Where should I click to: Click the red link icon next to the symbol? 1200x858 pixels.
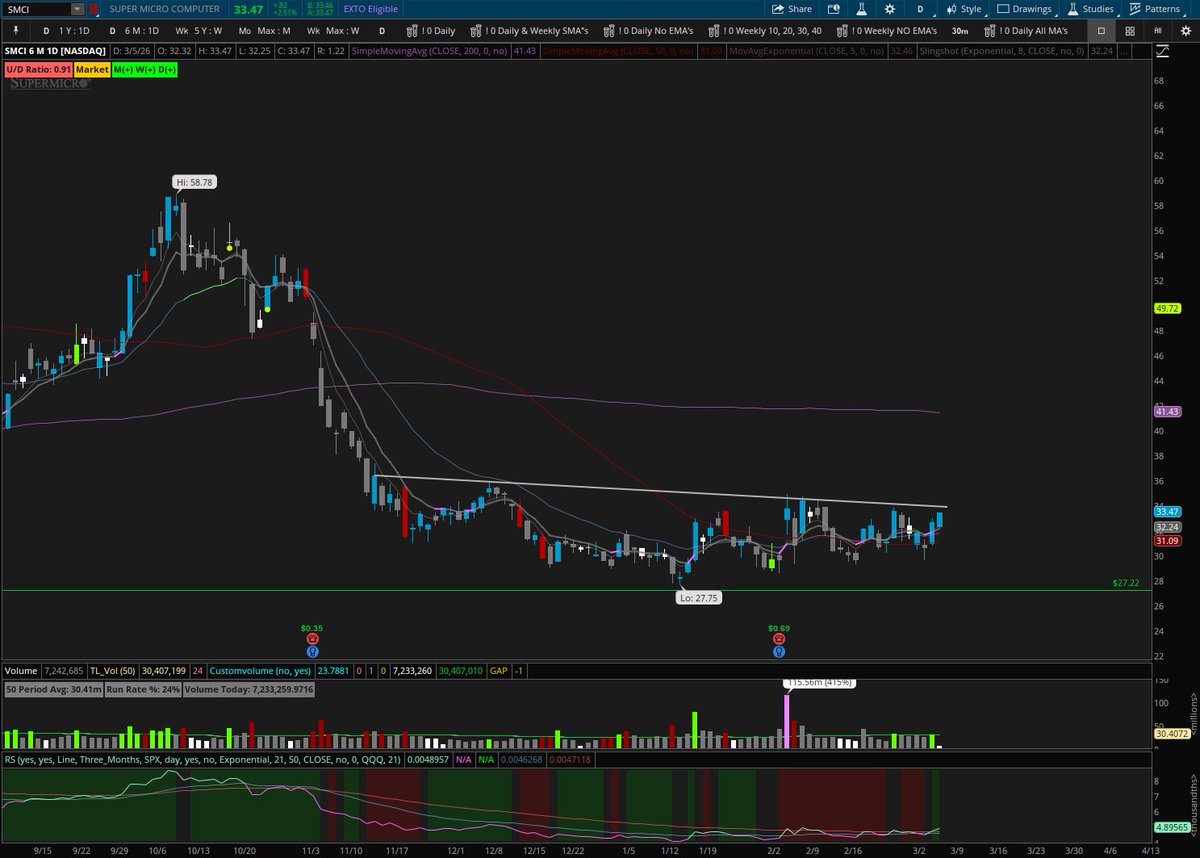click(x=94, y=9)
